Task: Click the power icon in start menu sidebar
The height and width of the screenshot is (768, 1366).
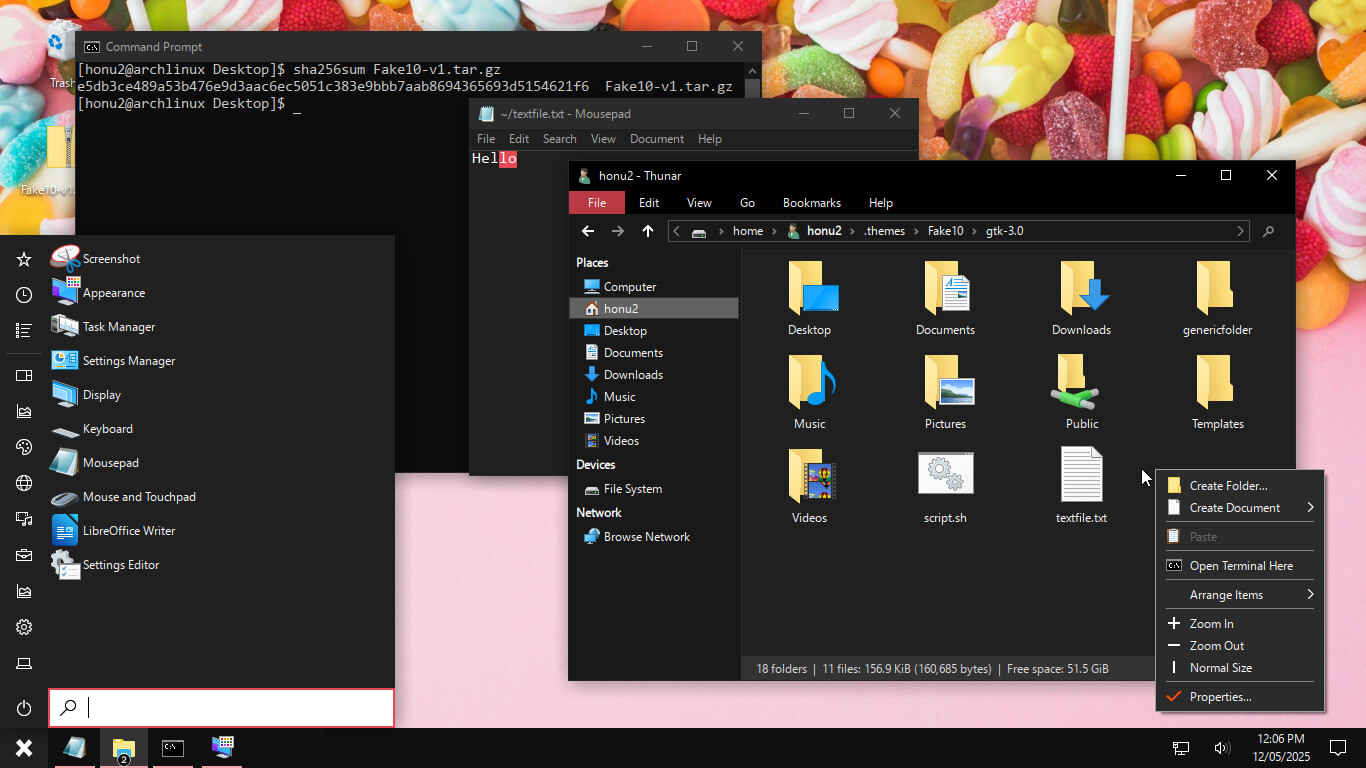Action: click(24, 708)
